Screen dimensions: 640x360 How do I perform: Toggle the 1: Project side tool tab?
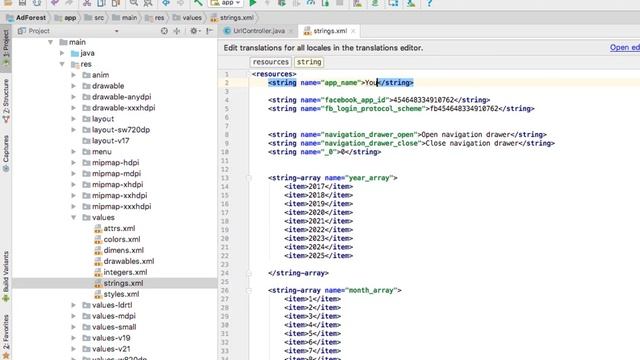point(6,48)
